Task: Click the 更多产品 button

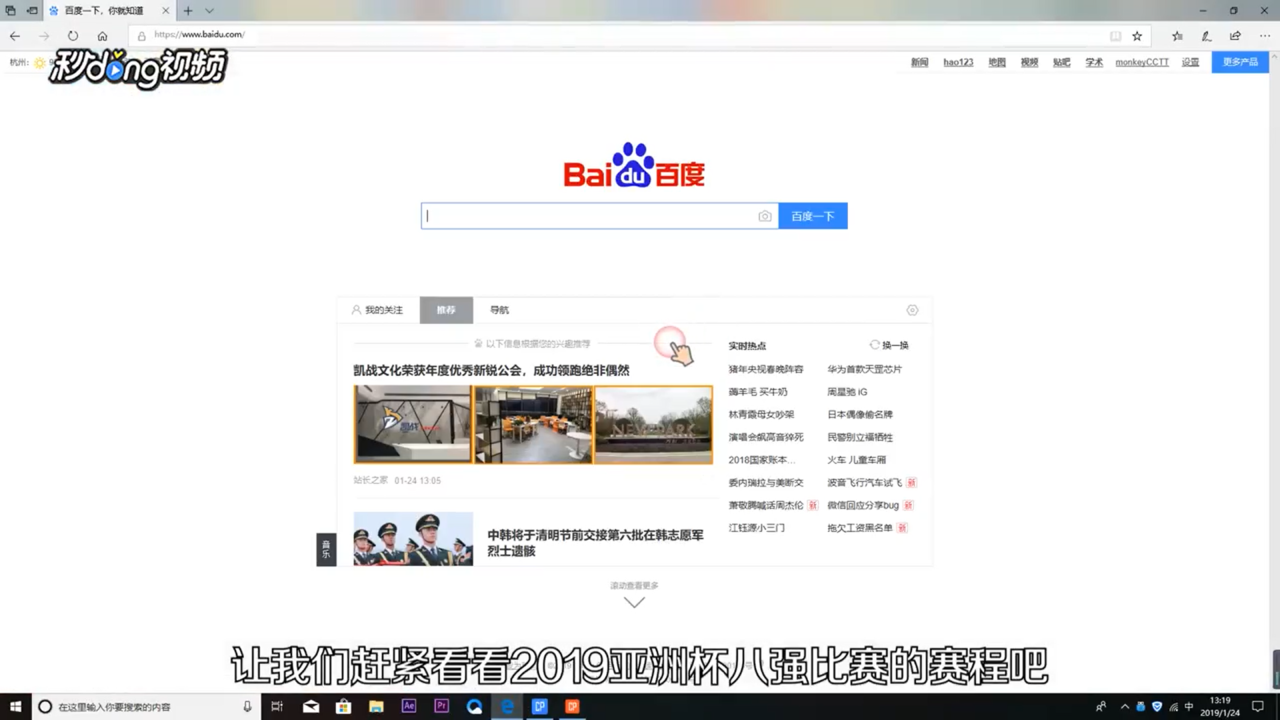Action: [1241, 62]
